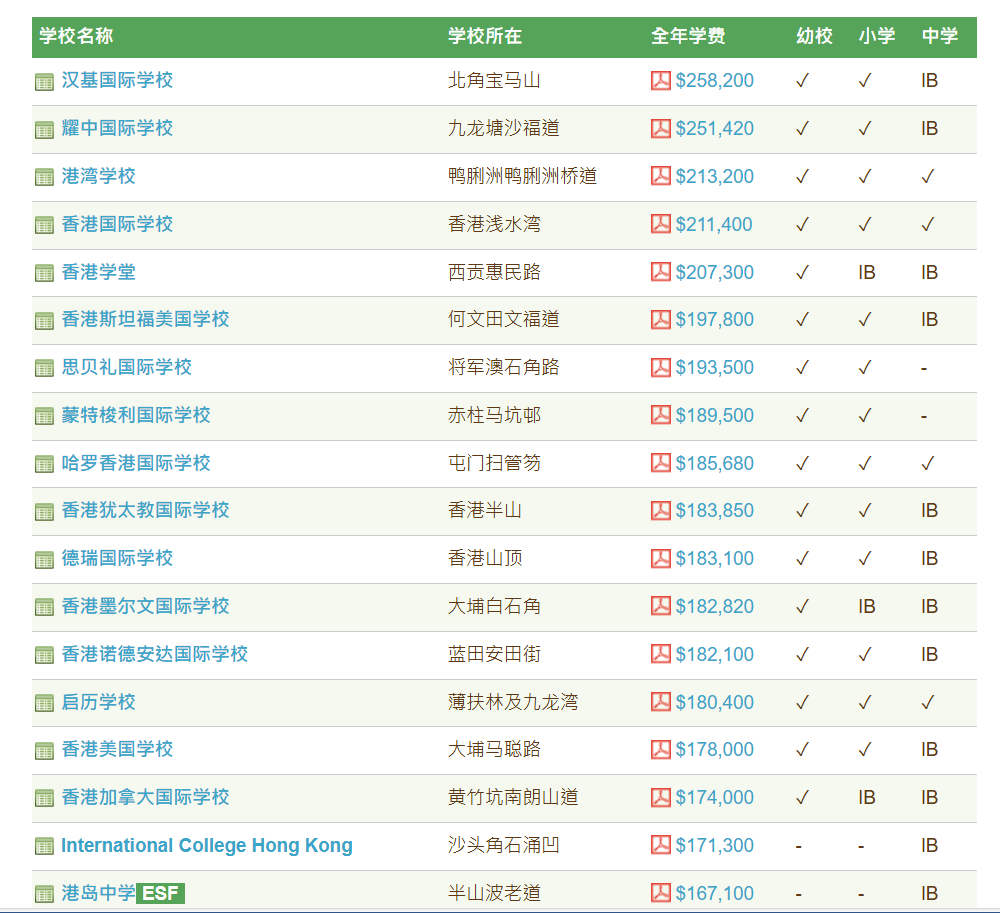The image size is (1000, 913).
Task: Open the 汉基国际学校 school link
Action: (x=117, y=80)
